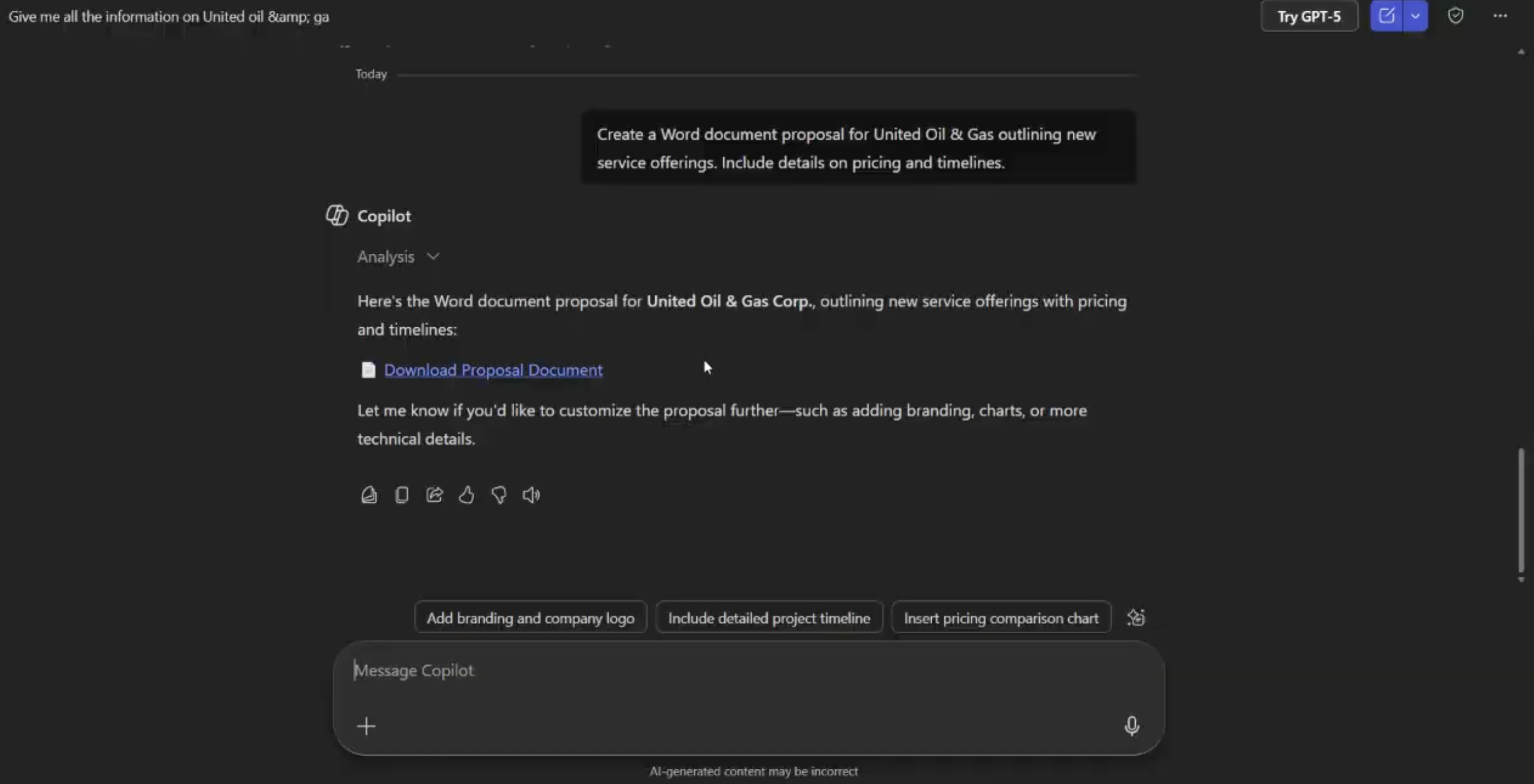The image size is (1534, 784).
Task: Click the Copilot logo icon
Action: point(337,215)
